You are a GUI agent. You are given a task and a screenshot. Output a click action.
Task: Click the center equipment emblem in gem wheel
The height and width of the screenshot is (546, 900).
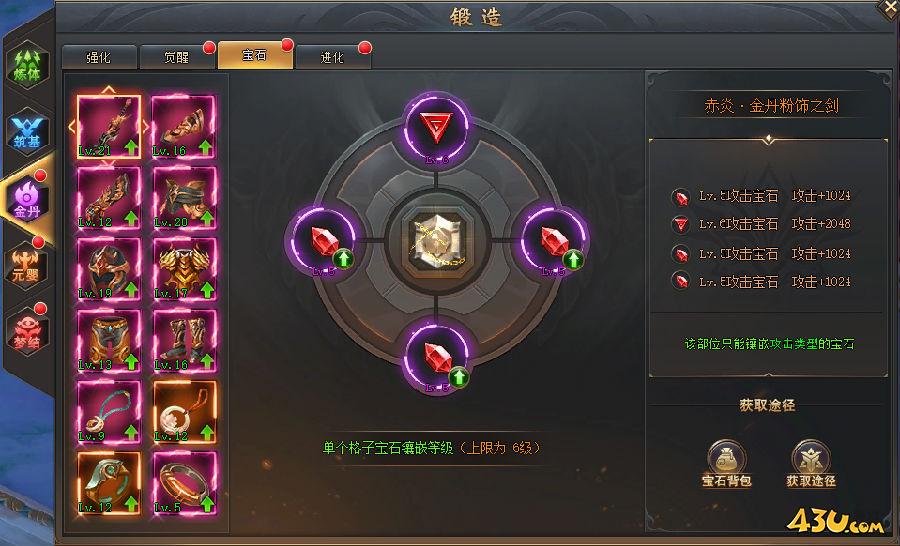click(x=437, y=242)
